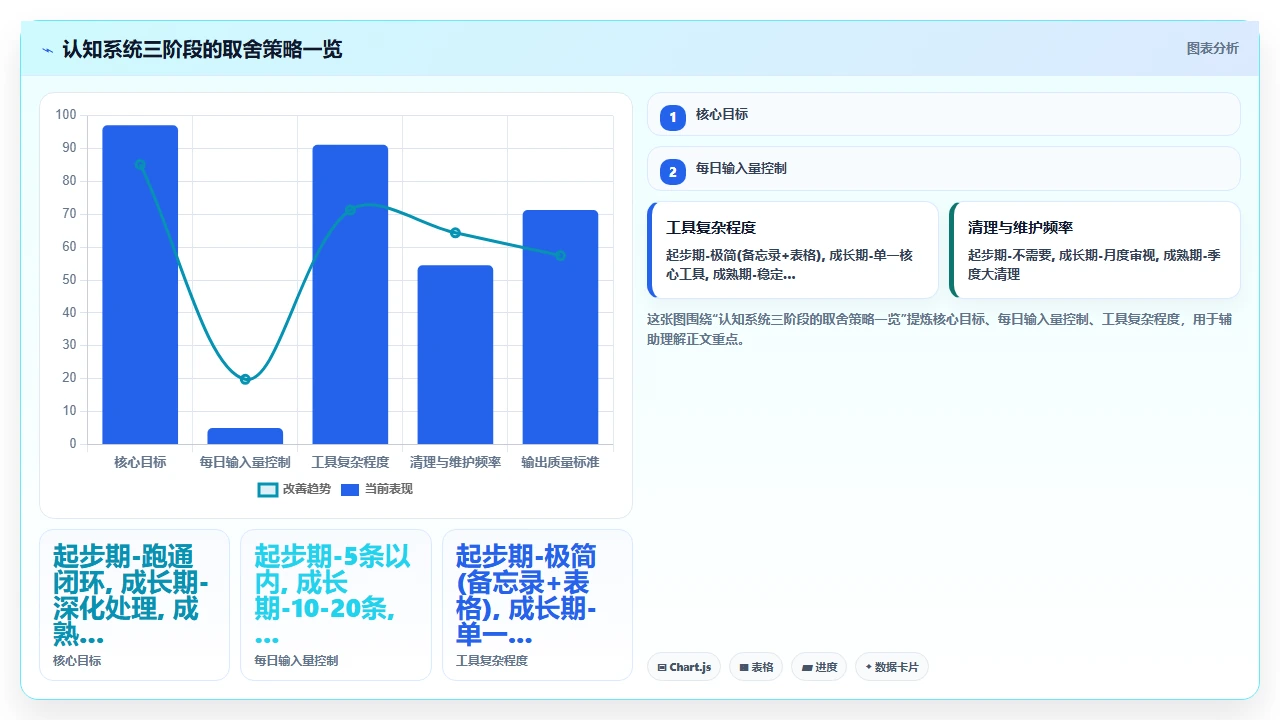1280x720 pixels.
Task: Select the 输出质量标准 bar
Action: [560, 327]
